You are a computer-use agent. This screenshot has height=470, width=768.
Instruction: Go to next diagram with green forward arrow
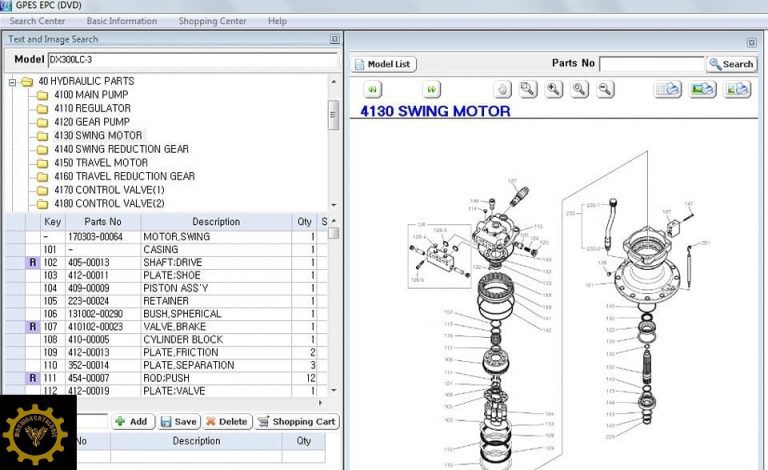pyautogui.click(x=431, y=89)
